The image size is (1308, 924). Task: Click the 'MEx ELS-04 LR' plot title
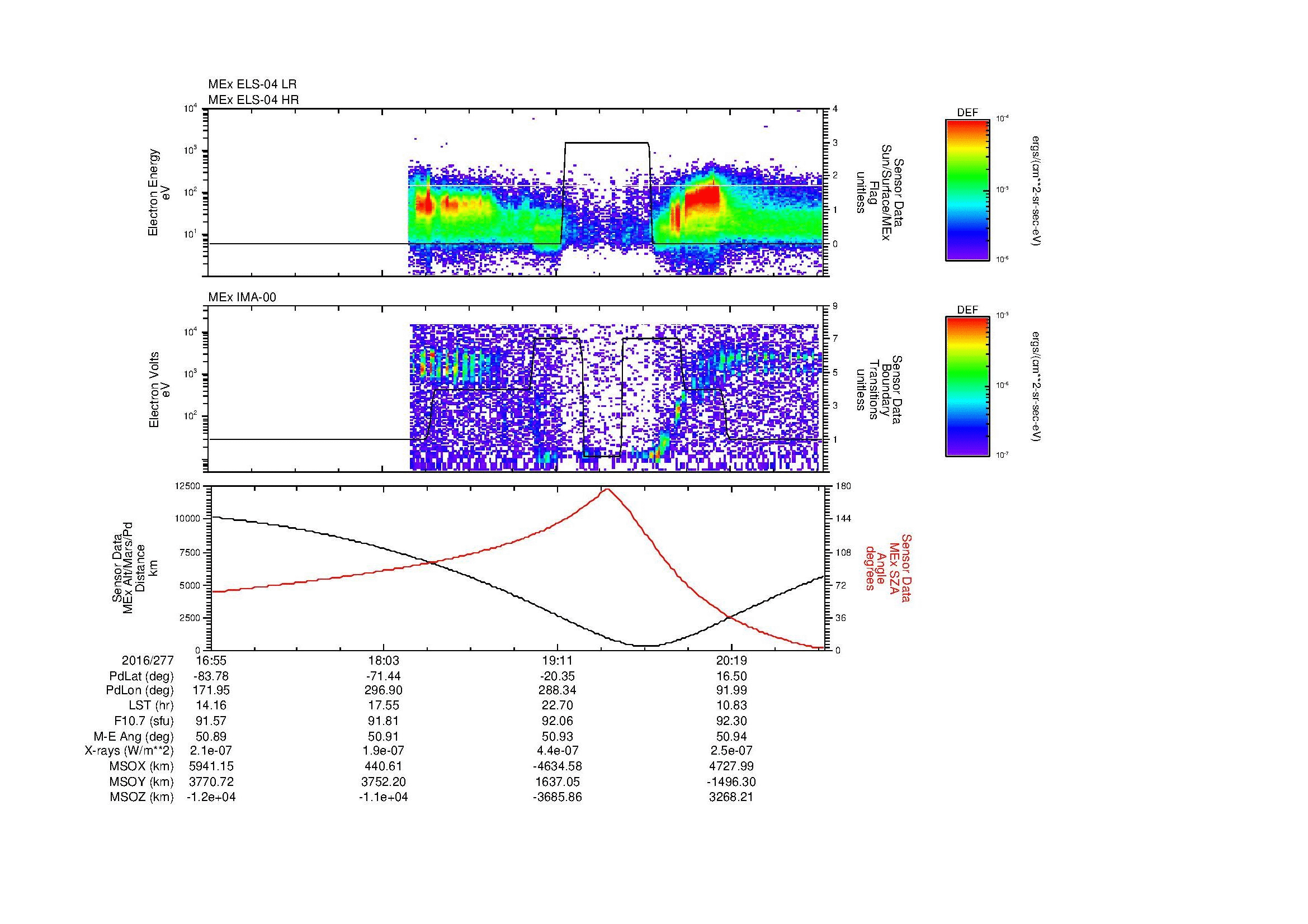[x=252, y=84]
